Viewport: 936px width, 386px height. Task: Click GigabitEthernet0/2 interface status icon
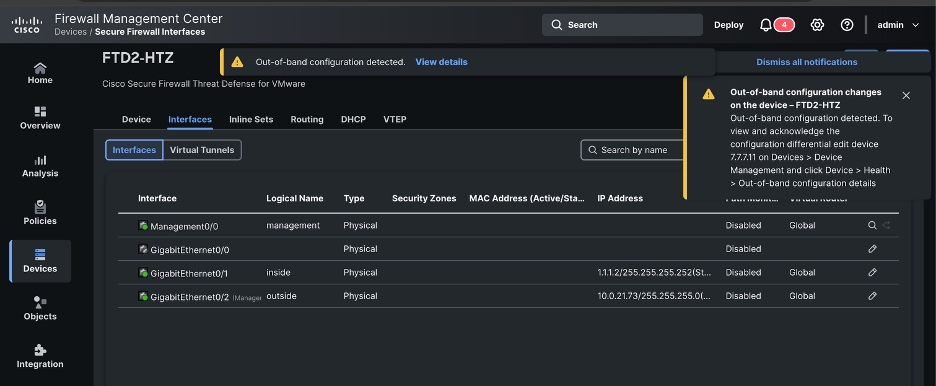(x=143, y=296)
